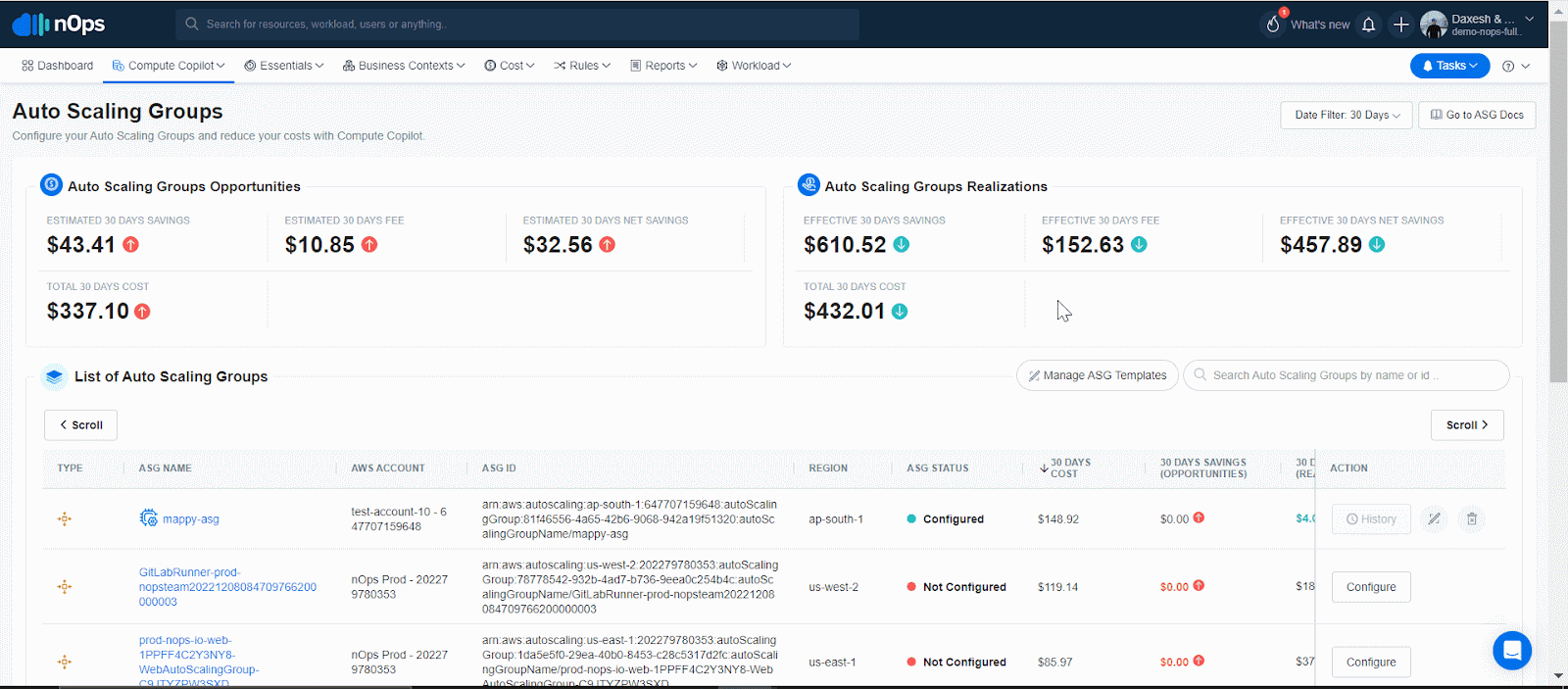
Task: Expand the Date Filter: 30 Days dropdown
Action: (x=1346, y=115)
